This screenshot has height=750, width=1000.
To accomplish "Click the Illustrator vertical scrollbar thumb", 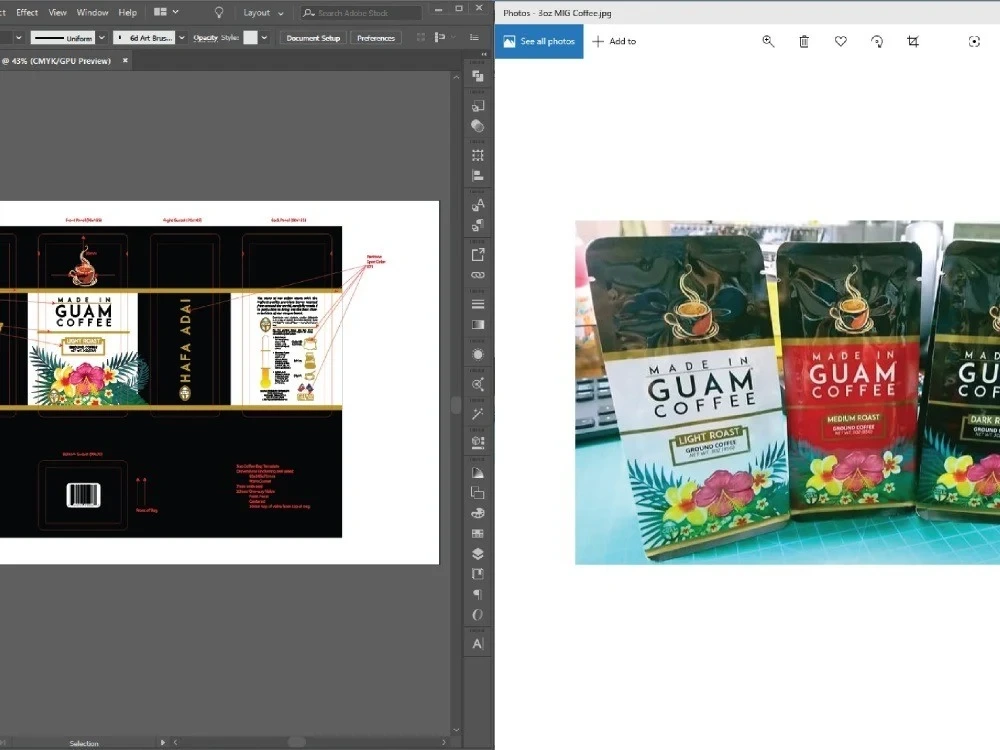I will (x=455, y=405).
